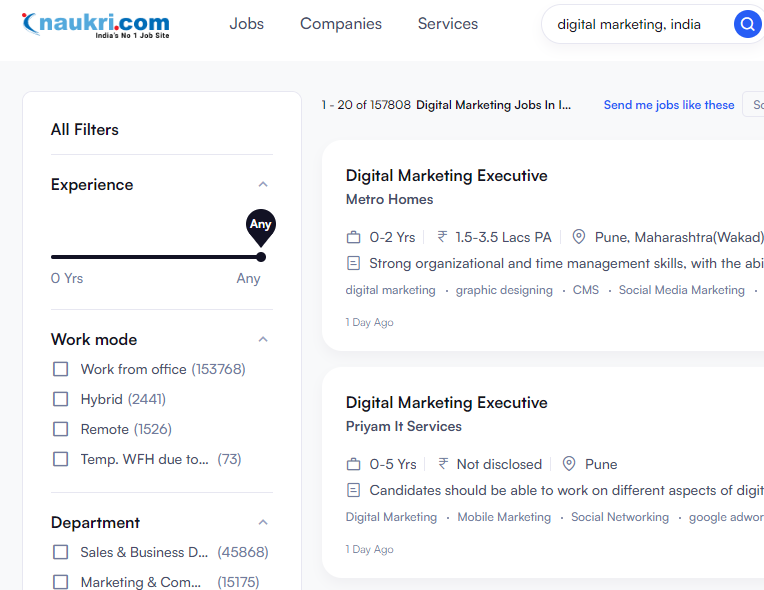The width and height of the screenshot is (764, 590).
Task: Click the google adwor... skill tag
Action: point(726,517)
